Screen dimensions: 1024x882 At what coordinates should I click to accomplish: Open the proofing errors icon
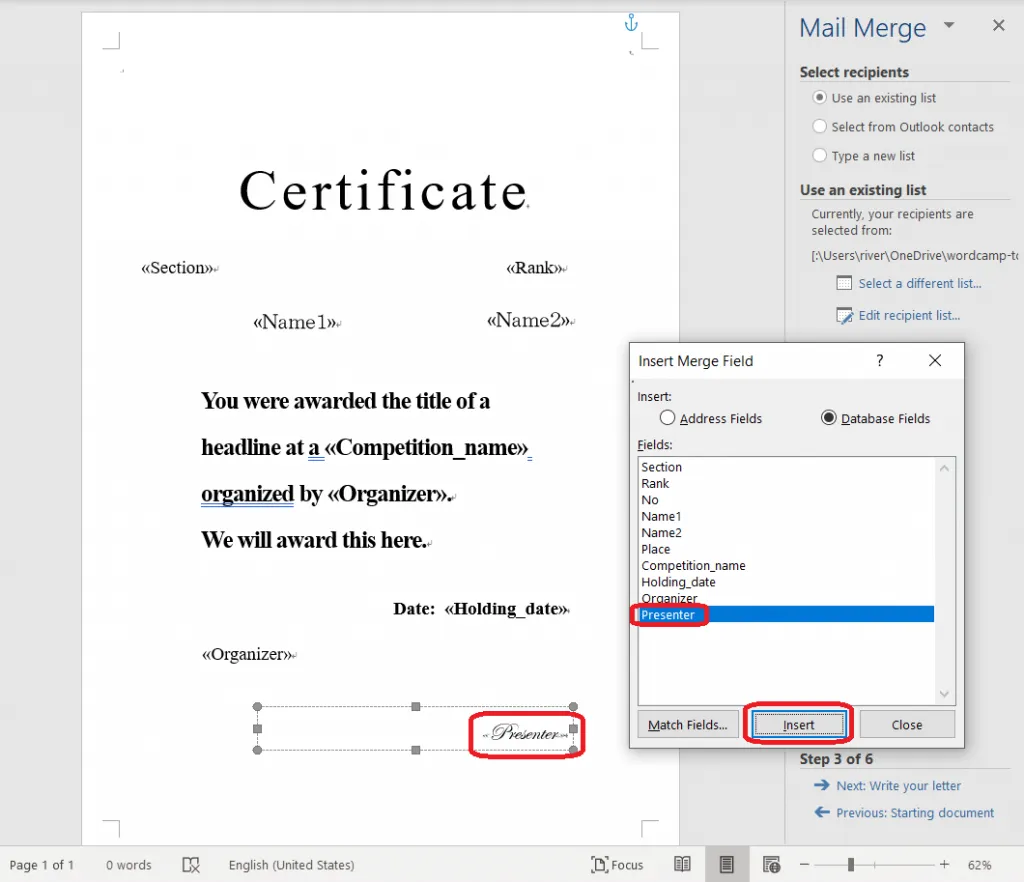point(191,865)
